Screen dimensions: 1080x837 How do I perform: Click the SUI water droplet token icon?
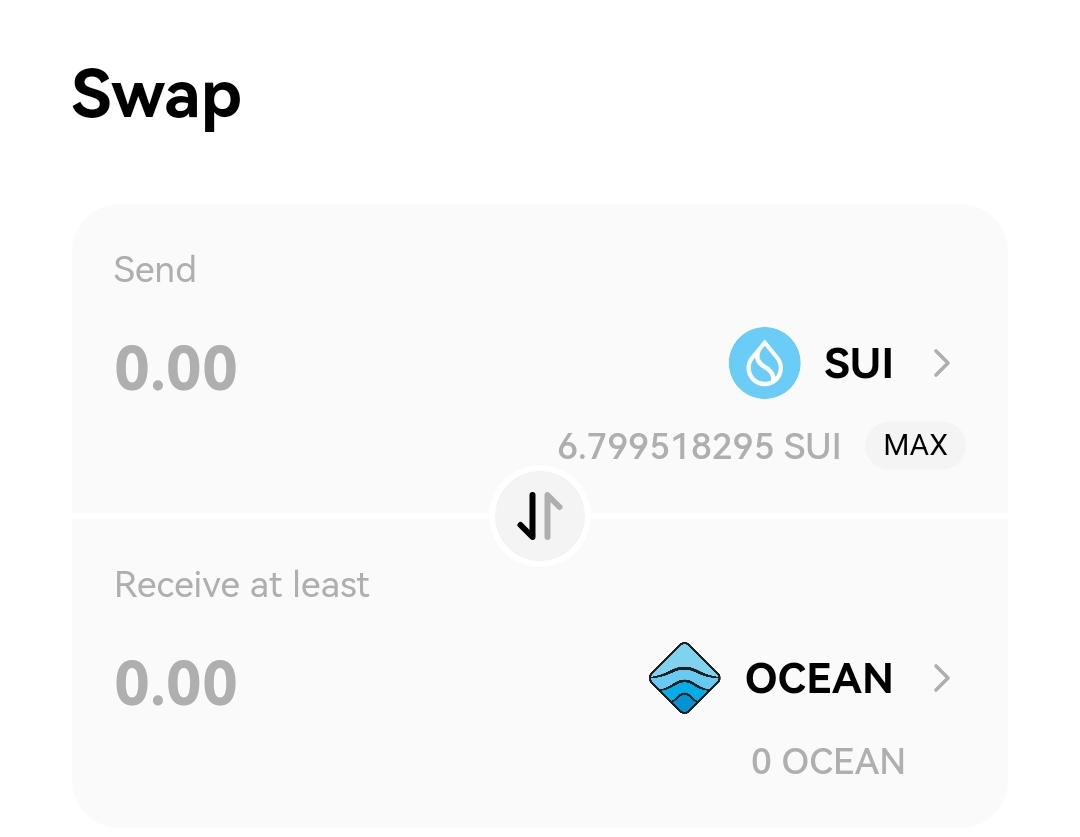click(x=764, y=364)
